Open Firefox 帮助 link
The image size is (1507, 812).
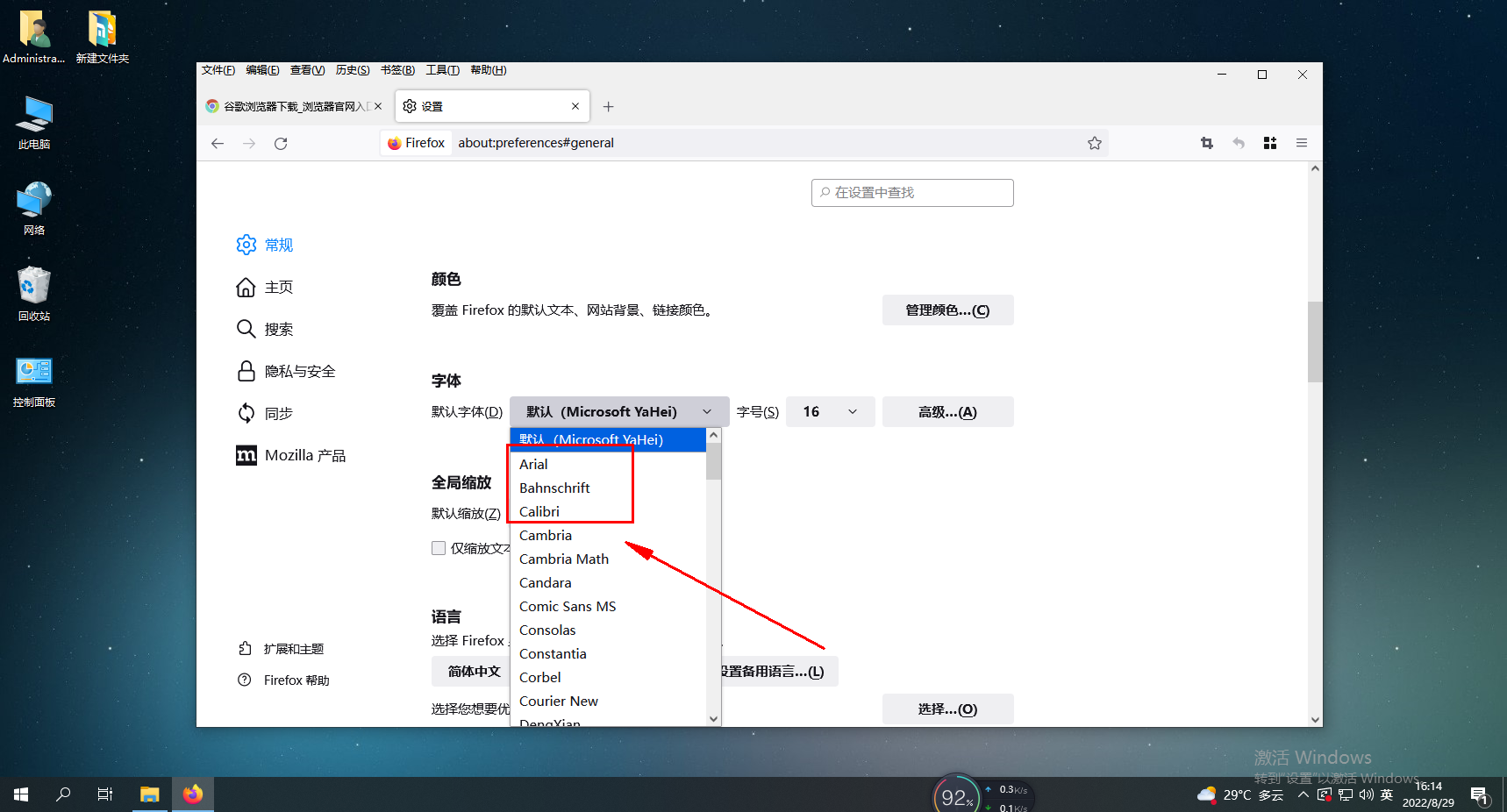click(283, 680)
